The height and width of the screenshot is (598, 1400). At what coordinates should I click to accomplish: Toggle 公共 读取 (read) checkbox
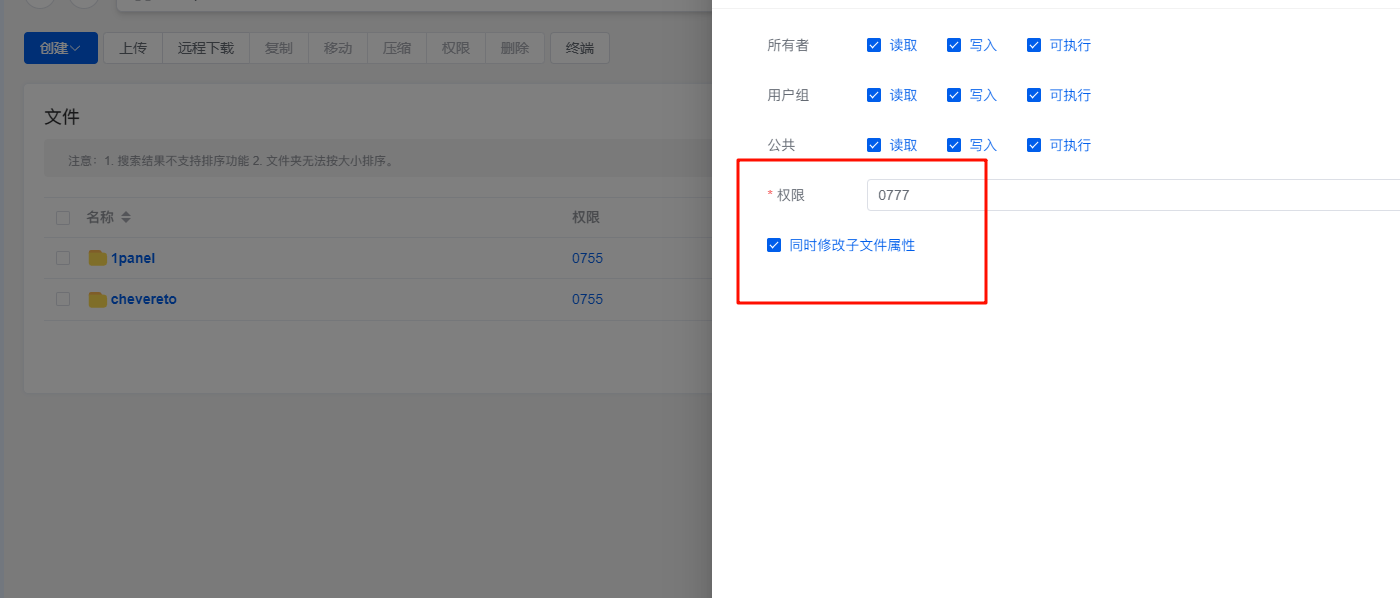tap(874, 145)
